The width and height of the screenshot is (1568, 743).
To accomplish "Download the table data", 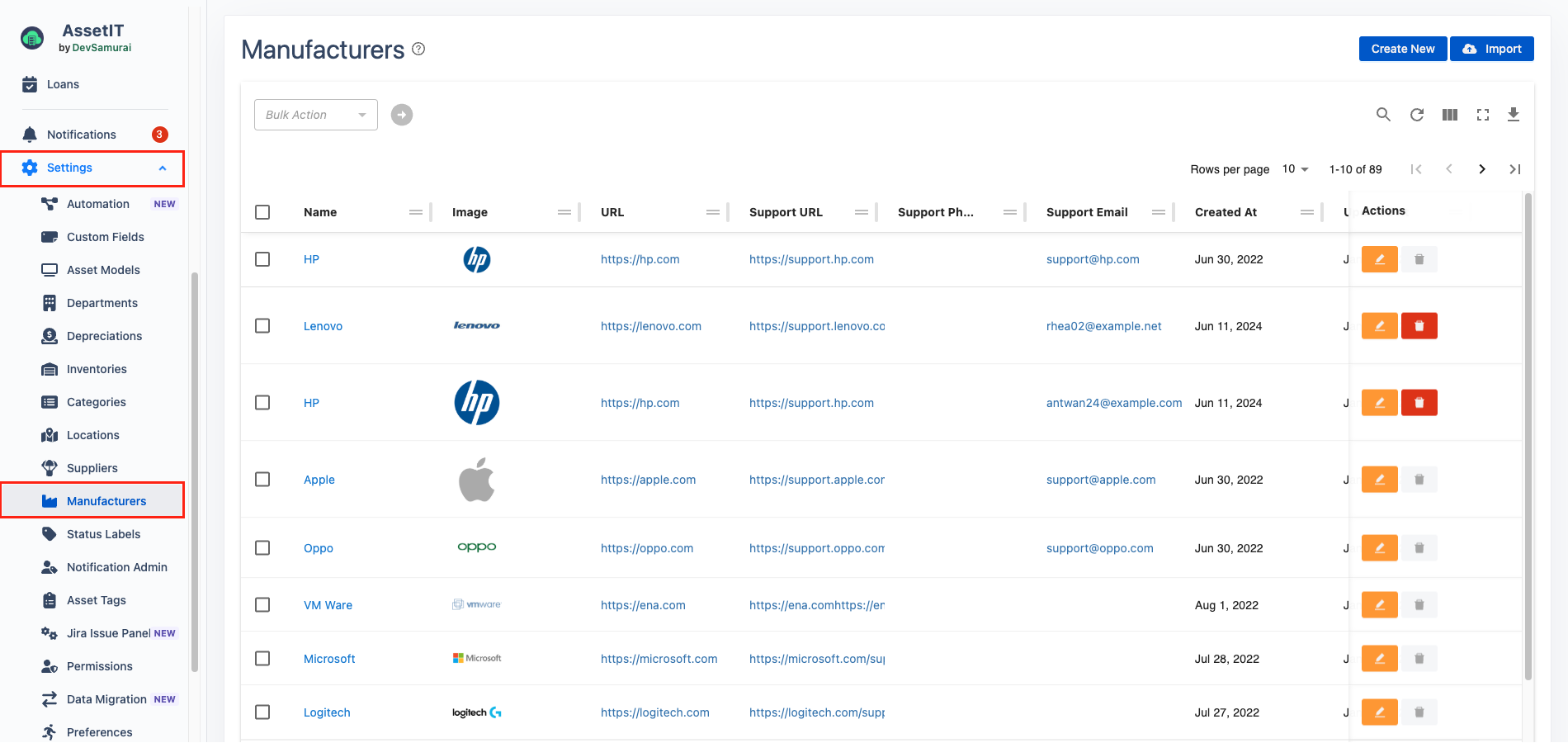I will point(1513,115).
